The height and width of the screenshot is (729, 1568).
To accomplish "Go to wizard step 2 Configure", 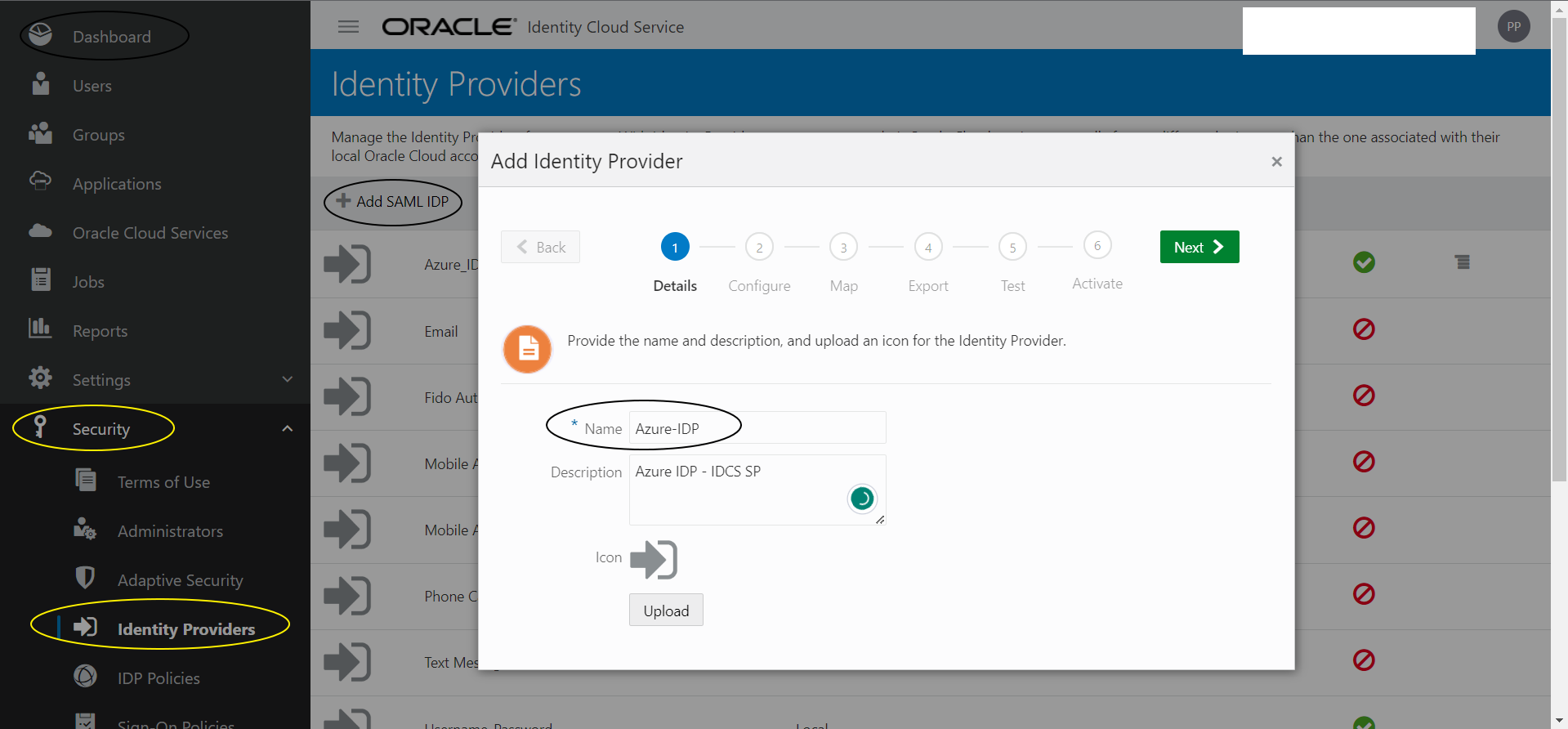I will coord(759,247).
